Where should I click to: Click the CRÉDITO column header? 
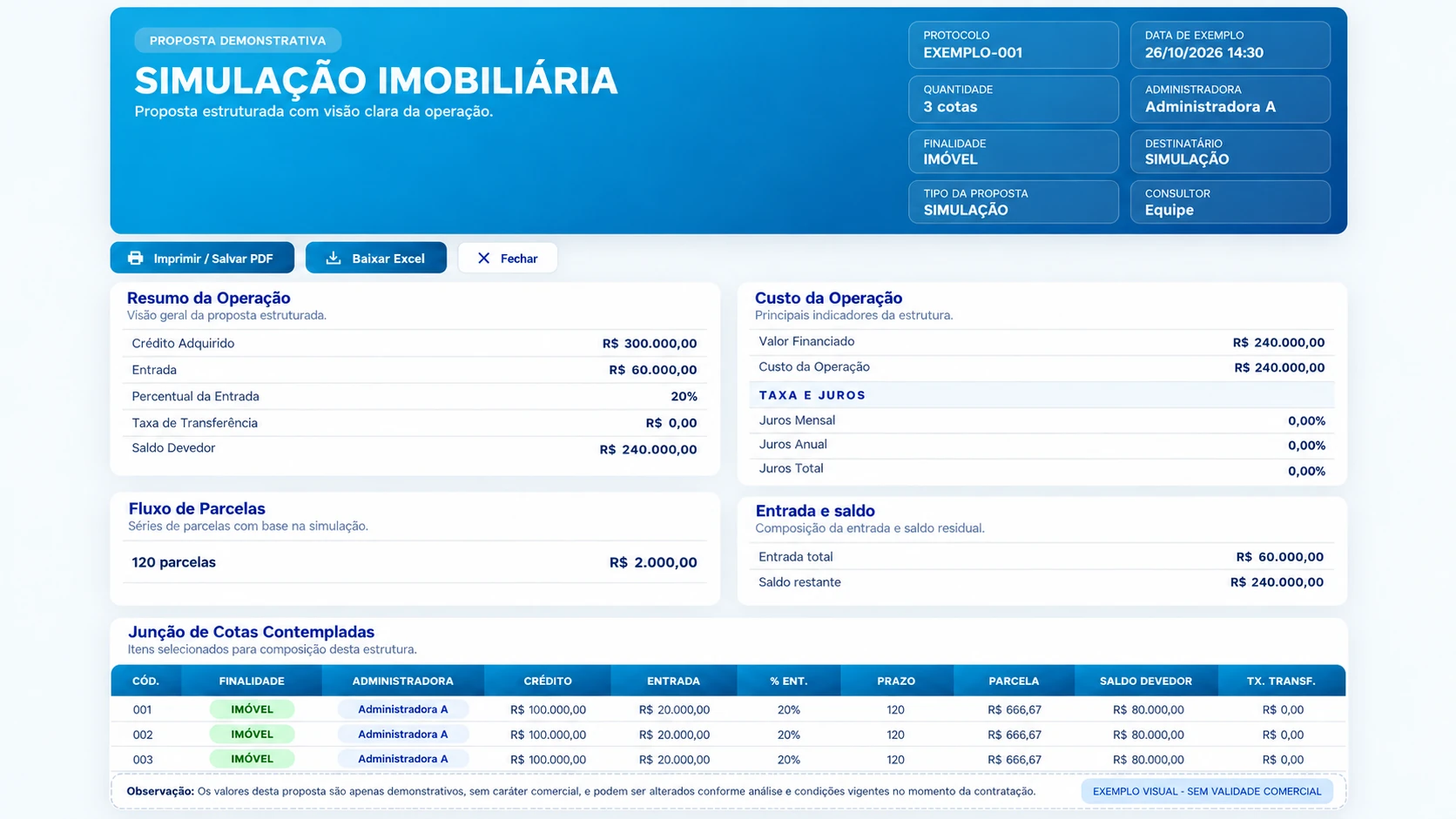548,681
